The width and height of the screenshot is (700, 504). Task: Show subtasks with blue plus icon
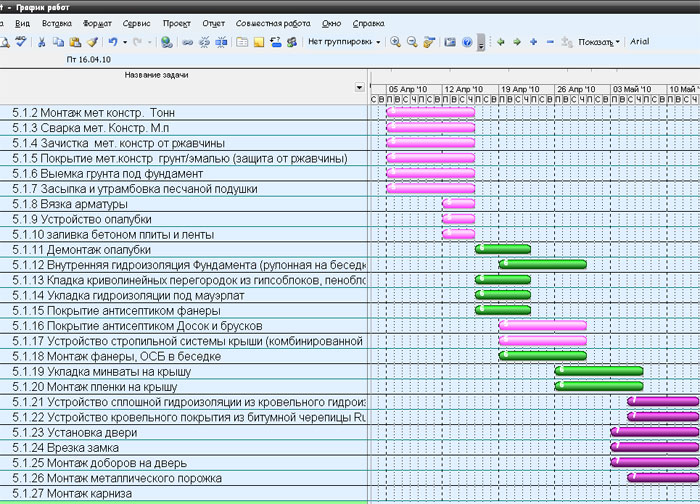click(x=533, y=42)
